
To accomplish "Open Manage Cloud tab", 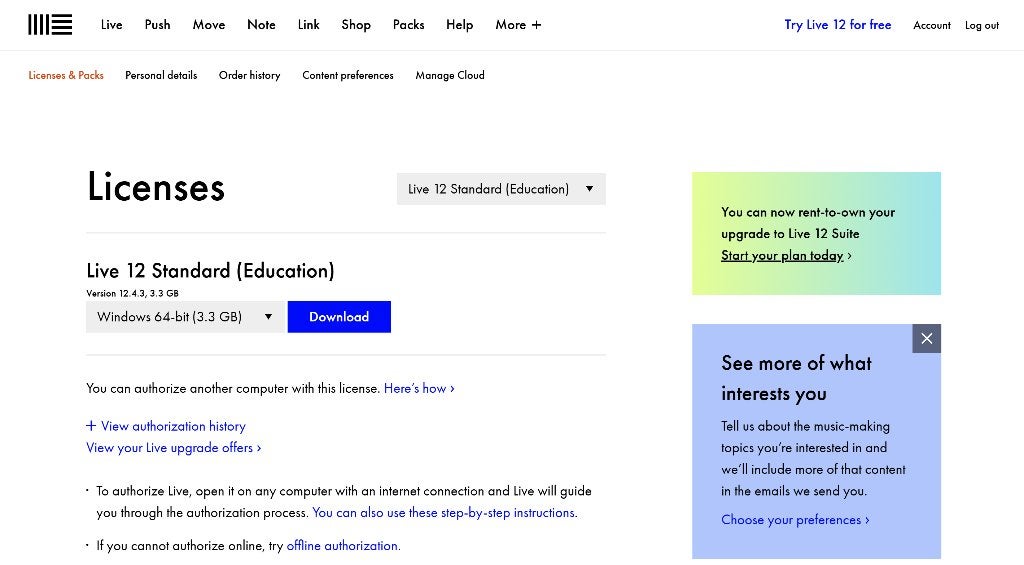I will 450,75.
